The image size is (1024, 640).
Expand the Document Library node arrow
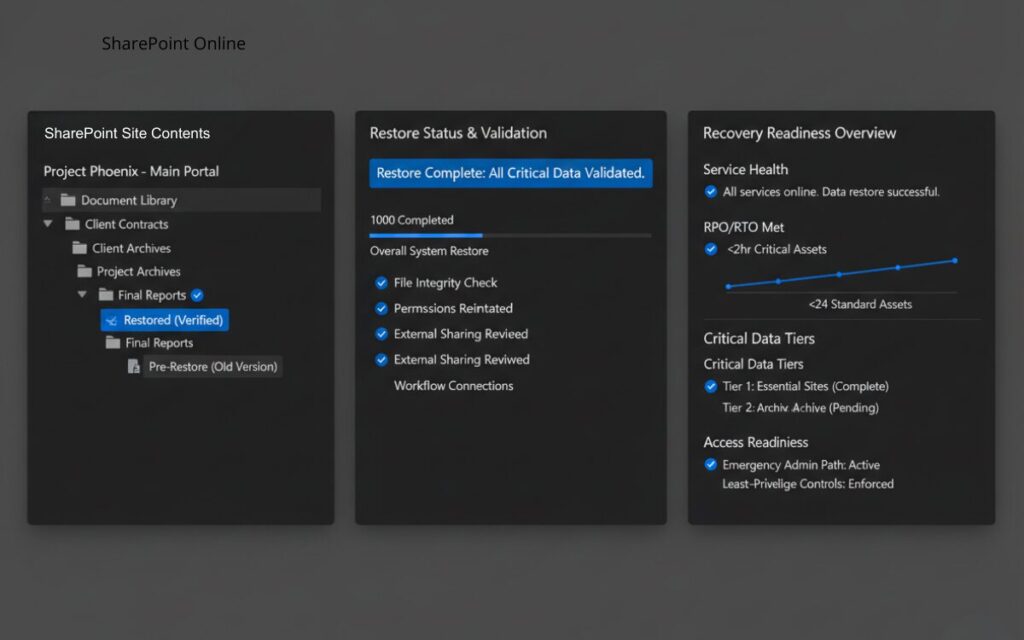point(48,200)
